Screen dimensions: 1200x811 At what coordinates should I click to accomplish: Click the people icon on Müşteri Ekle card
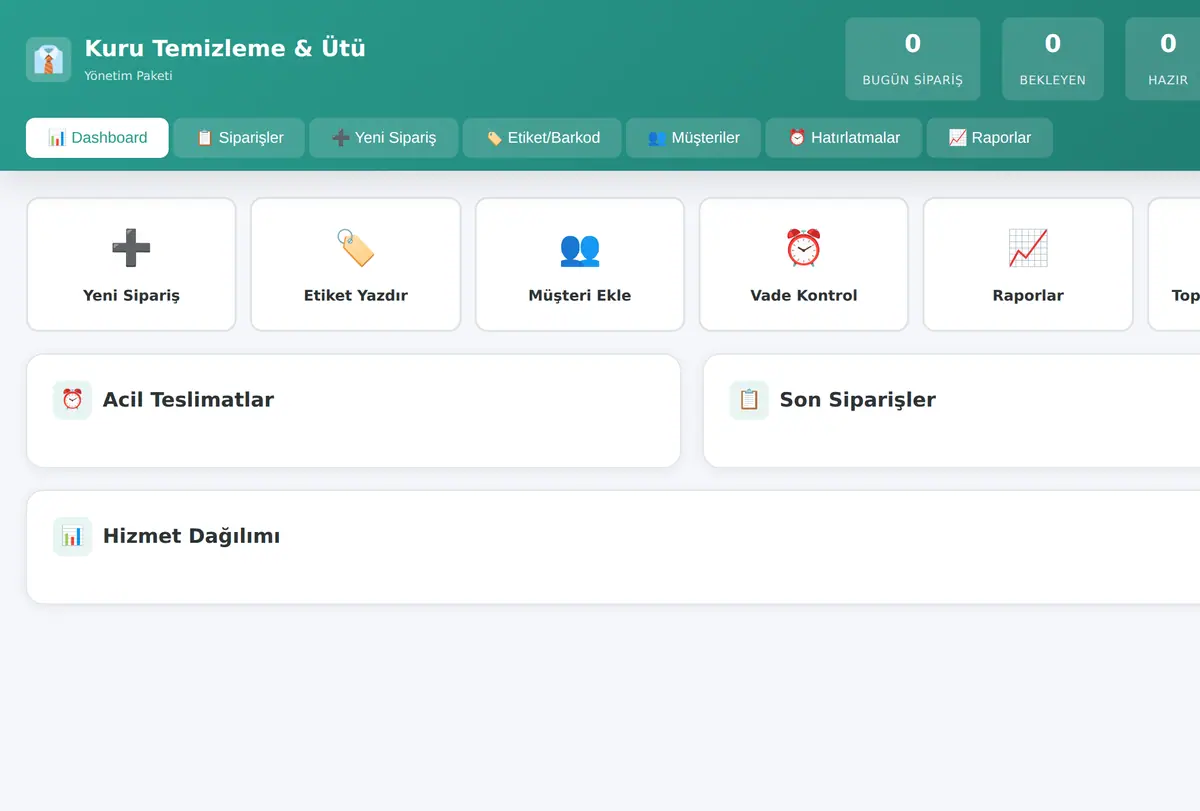pyautogui.click(x=580, y=248)
